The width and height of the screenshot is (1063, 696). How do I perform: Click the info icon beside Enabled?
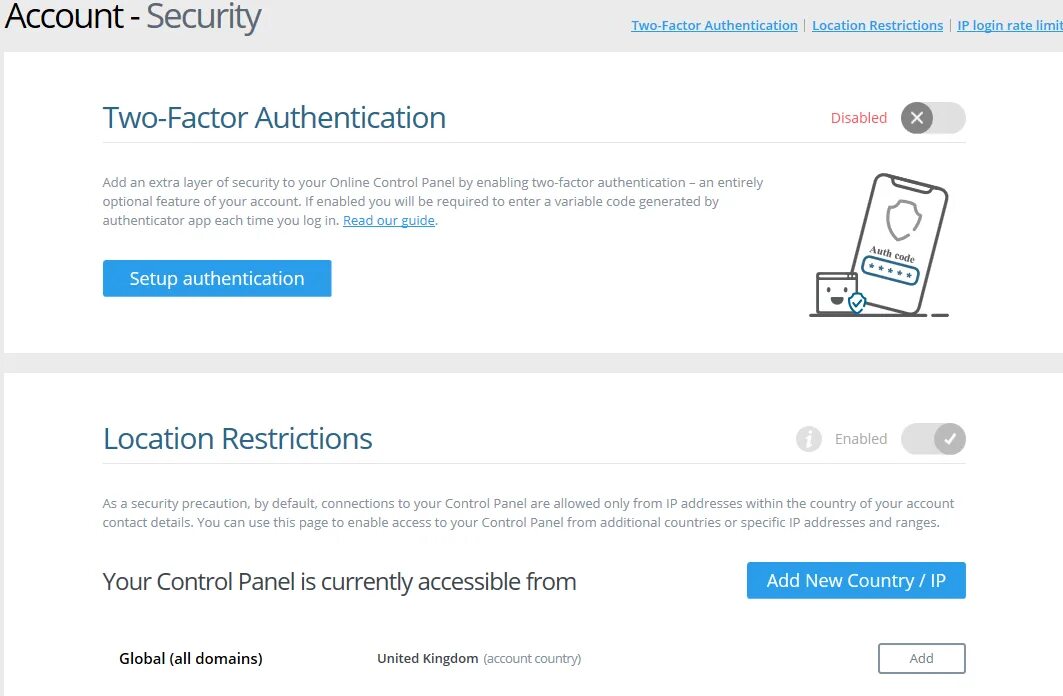pos(808,439)
